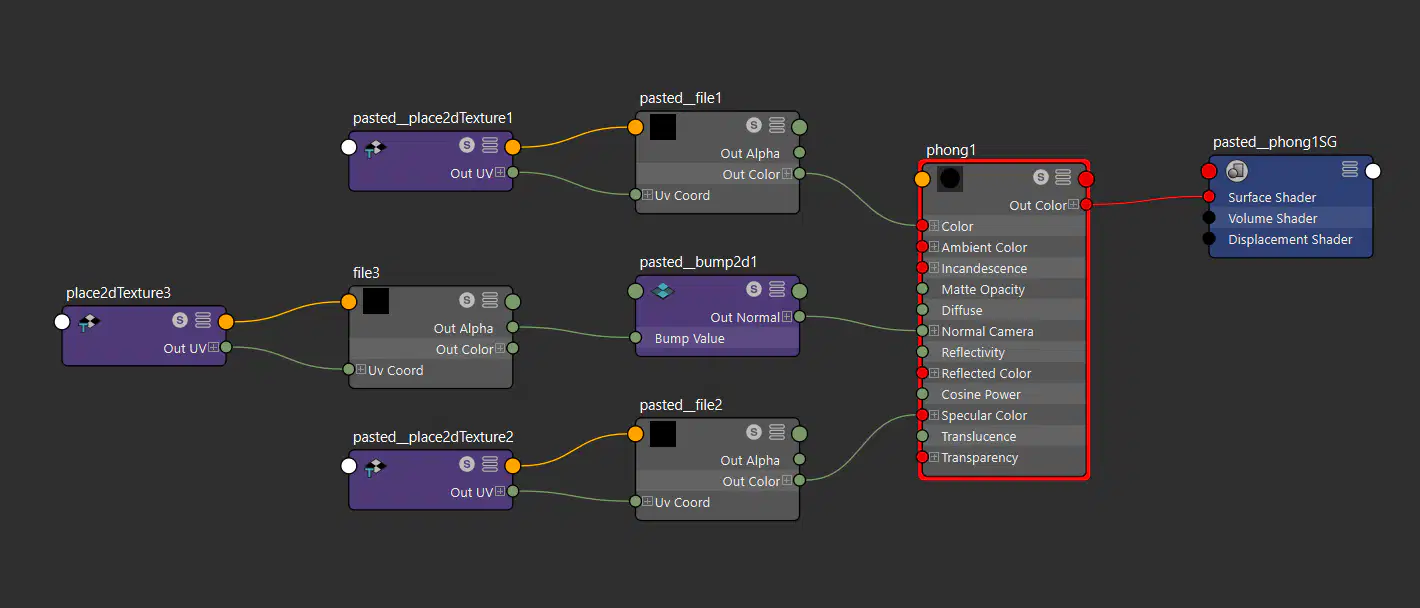Click the S solo icon on pasted__place2dTexture1
This screenshot has height=608, width=1420.
coord(466,145)
